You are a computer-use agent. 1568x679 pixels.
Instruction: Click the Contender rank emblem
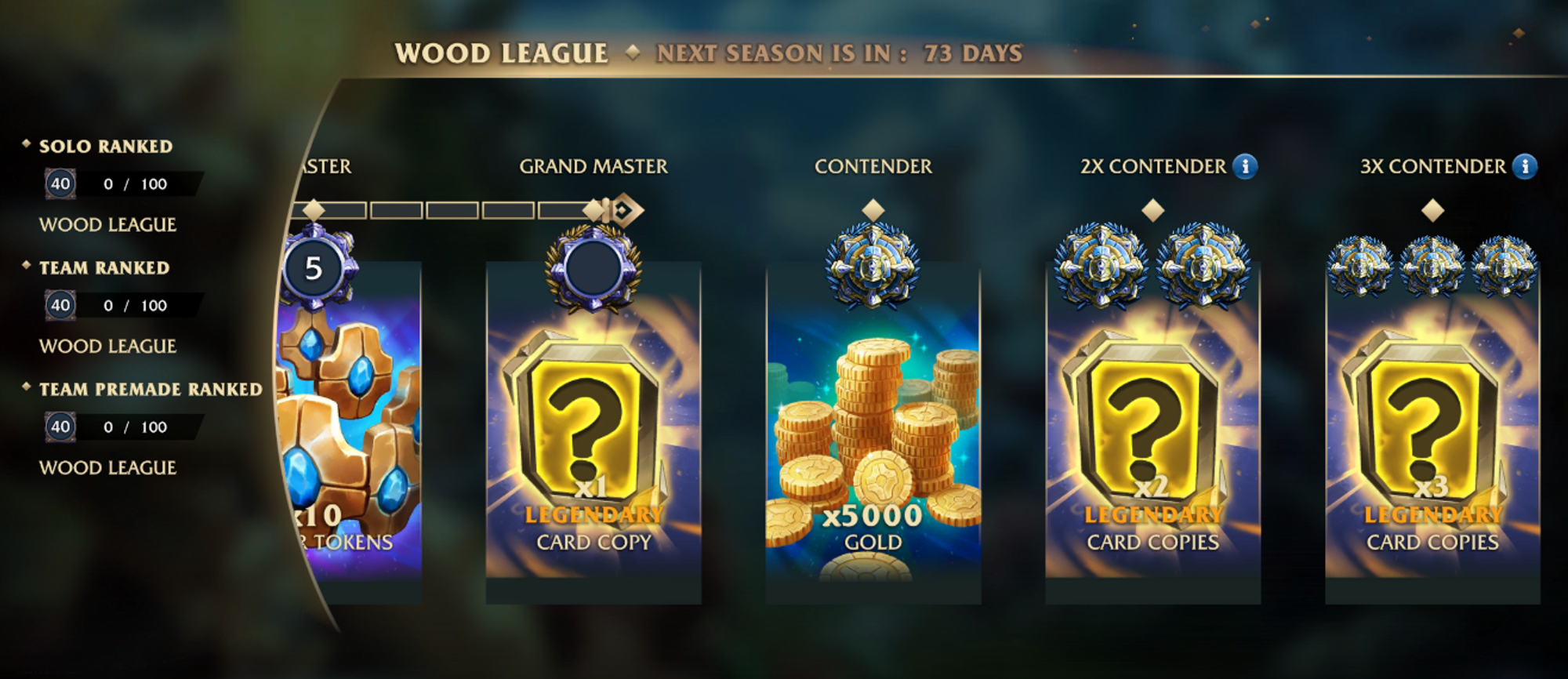click(873, 265)
